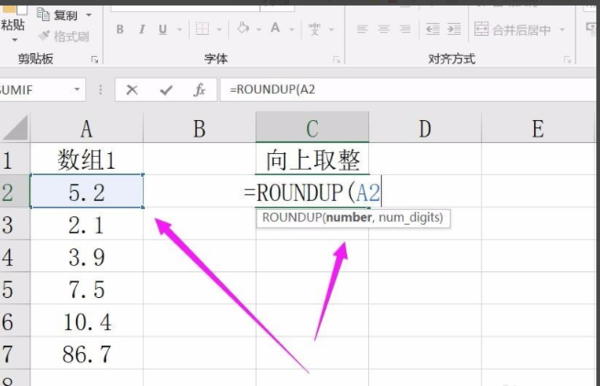Apply the Font Color A
The width and height of the screenshot is (600, 386).
(x=275, y=28)
